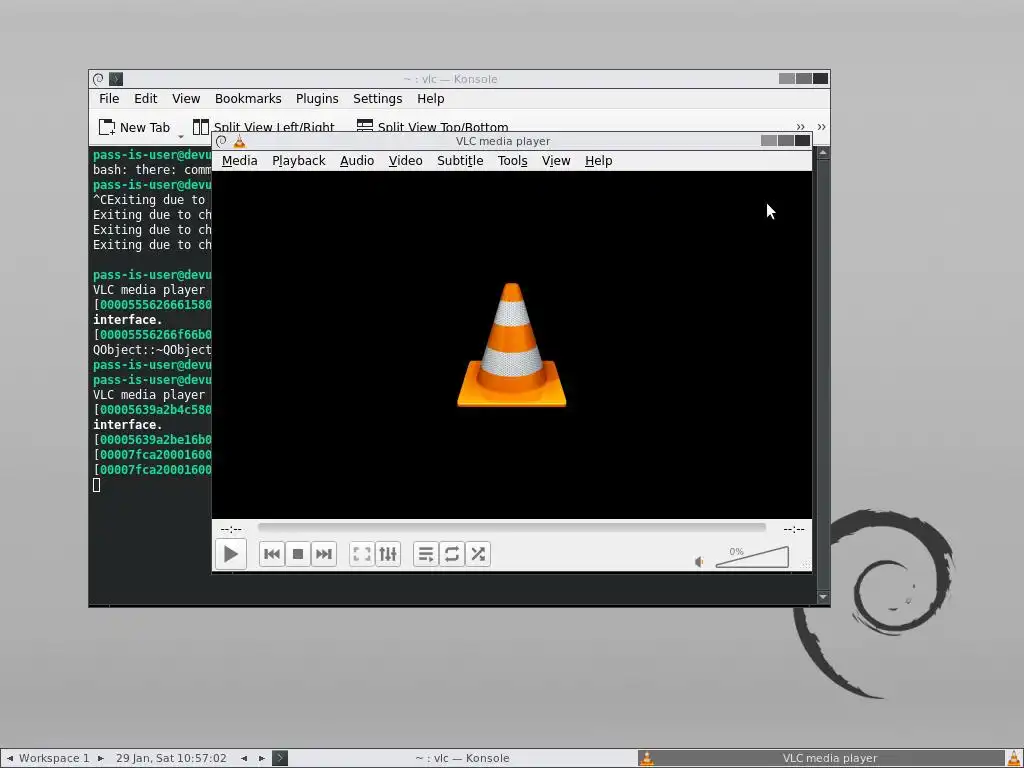Screen dimensions: 1024x768
Task: Click the taskbar date and time
Action: tap(171, 758)
